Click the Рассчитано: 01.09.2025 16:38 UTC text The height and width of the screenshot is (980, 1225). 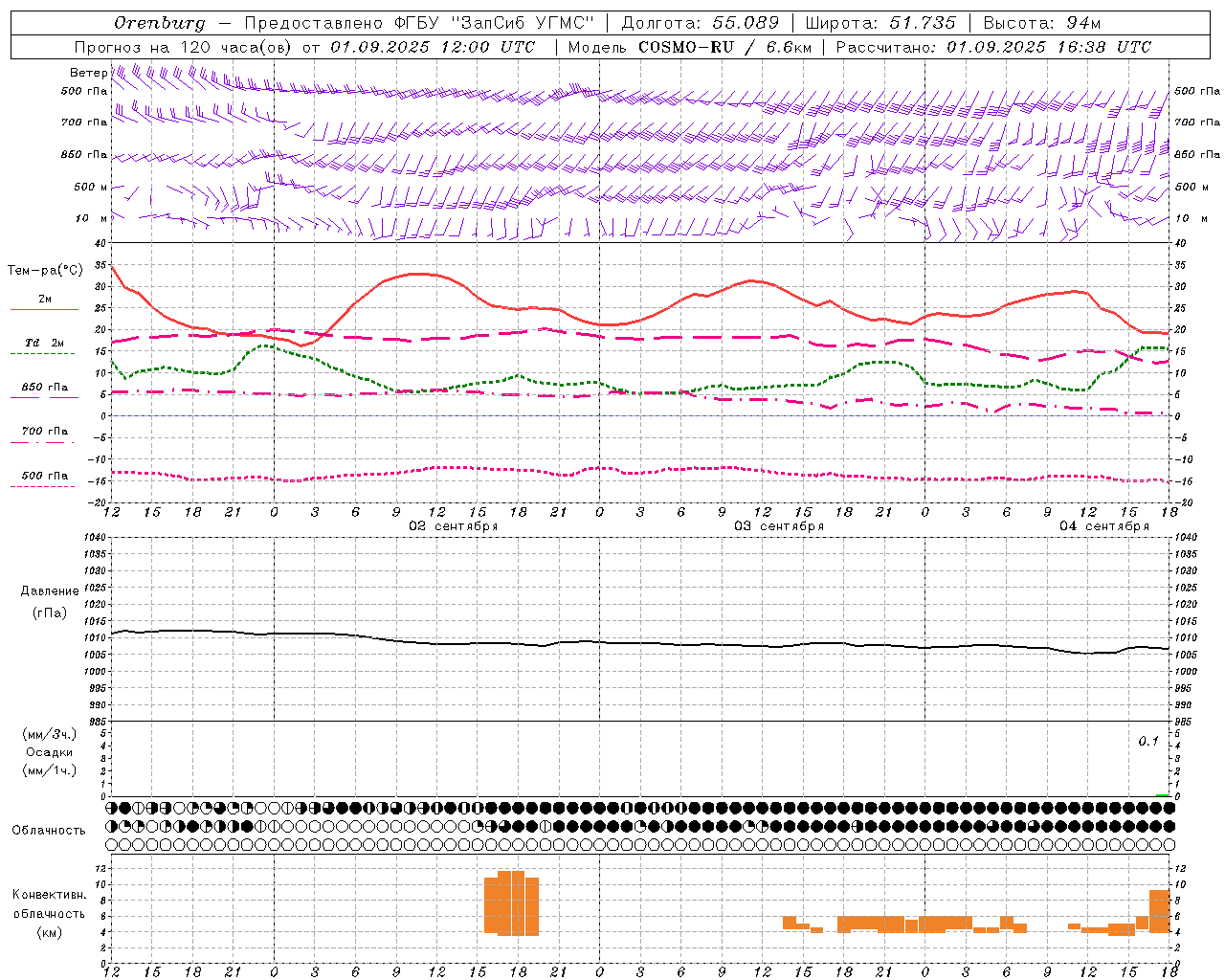coord(993,47)
